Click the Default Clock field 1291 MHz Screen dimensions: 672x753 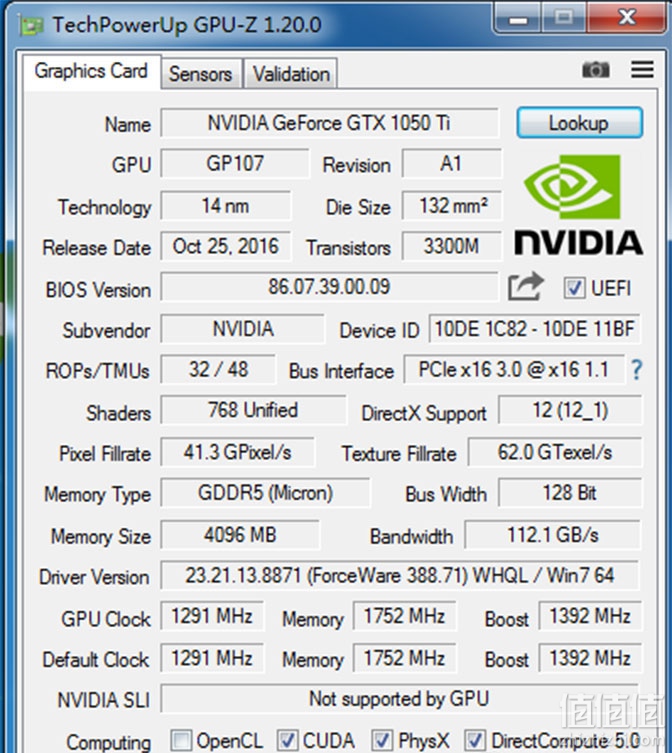212,658
